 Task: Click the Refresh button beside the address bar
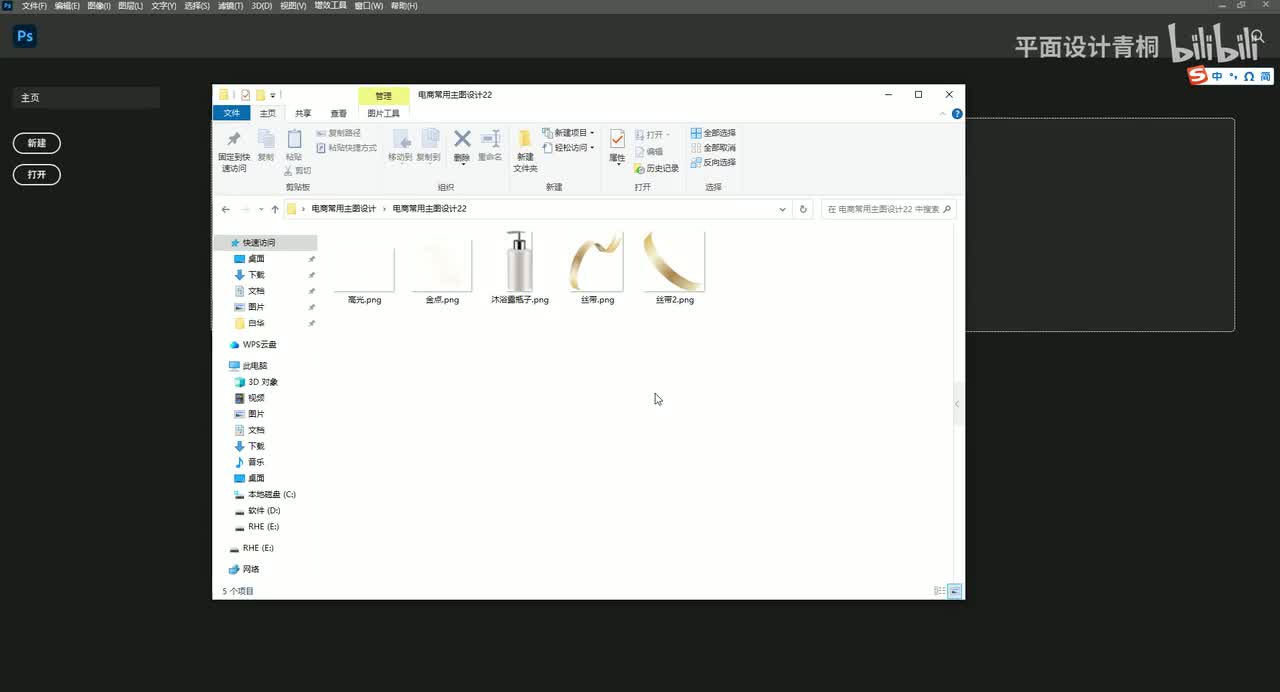coord(803,209)
